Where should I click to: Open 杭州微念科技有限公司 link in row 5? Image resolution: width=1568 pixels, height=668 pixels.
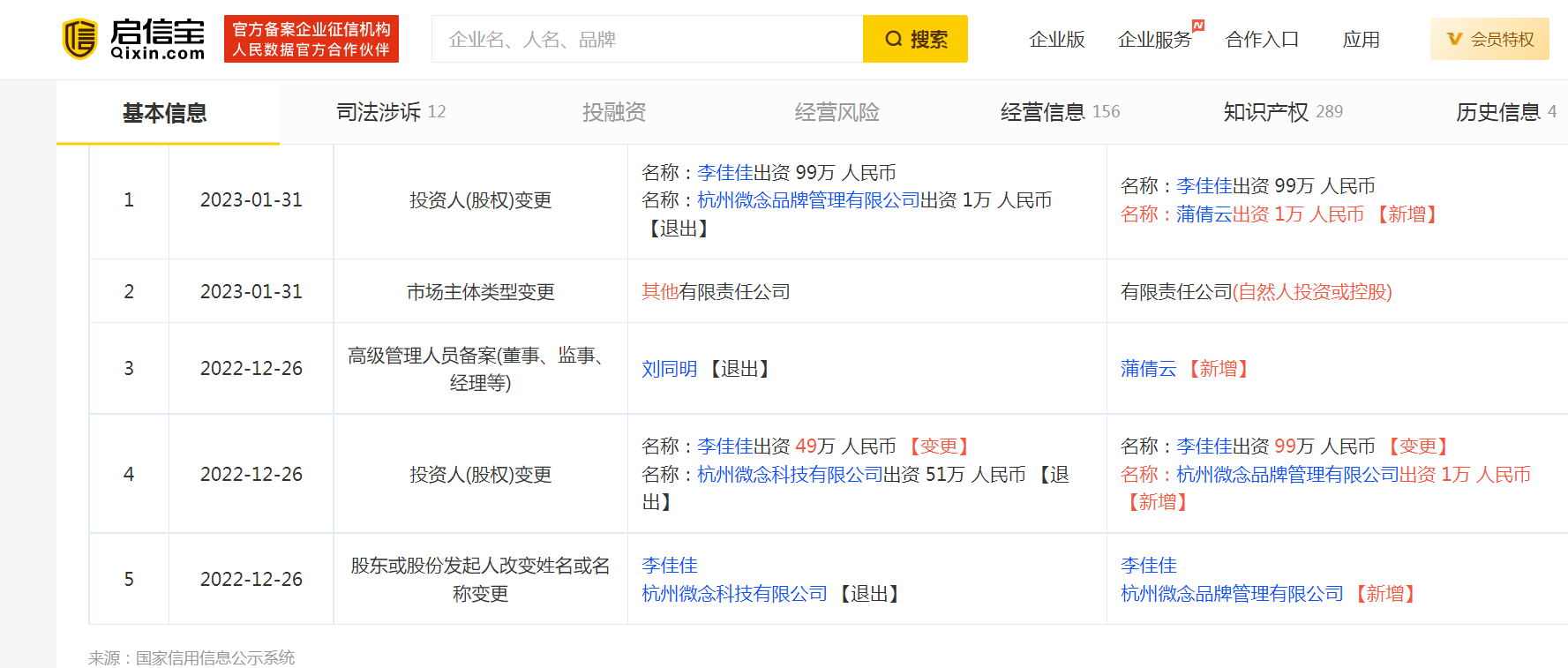tap(734, 594)
